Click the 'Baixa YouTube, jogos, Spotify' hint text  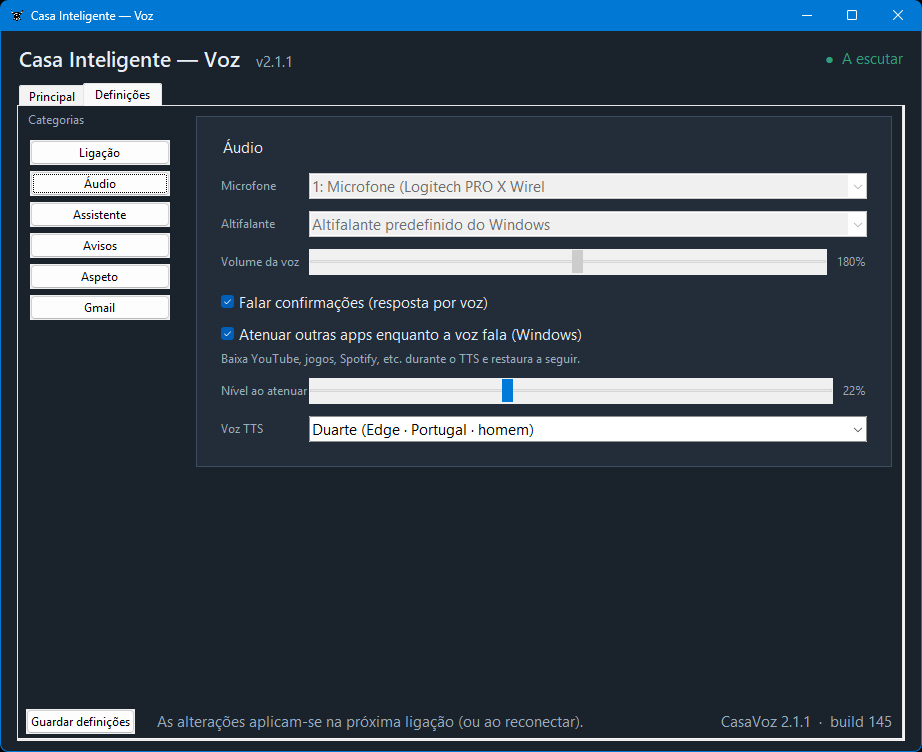pyautogui.click(x=400, y=359)
